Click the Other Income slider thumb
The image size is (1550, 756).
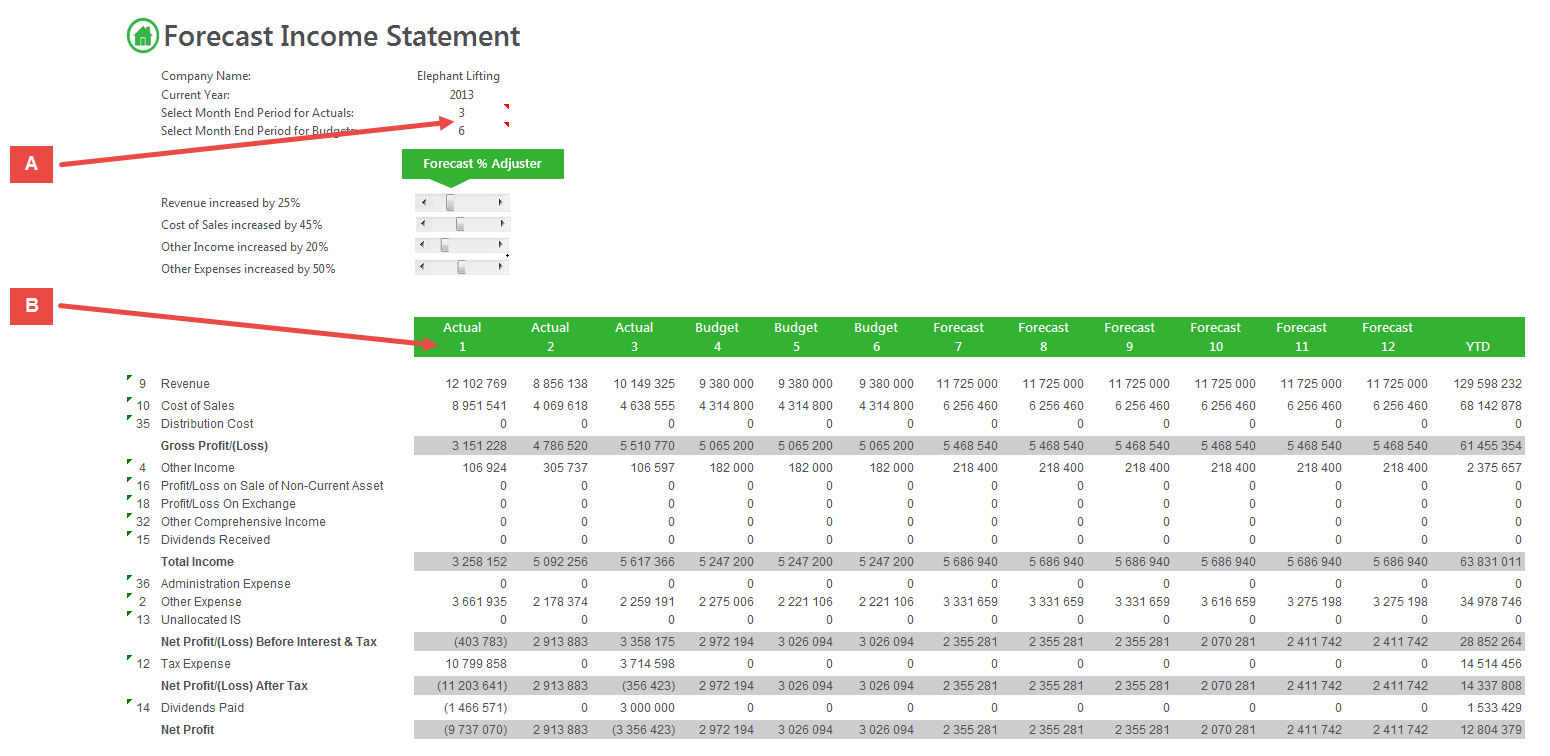(445, 246)
